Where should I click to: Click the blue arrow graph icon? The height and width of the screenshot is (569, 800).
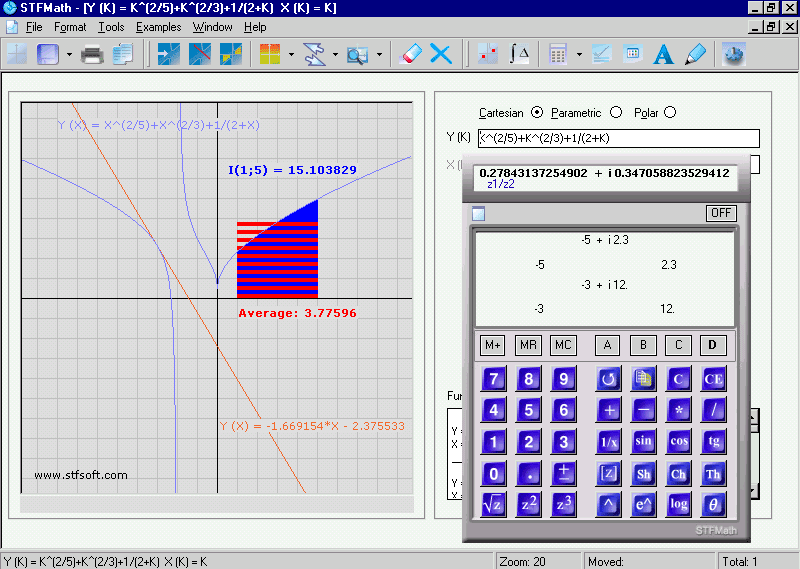click(169, 54)
